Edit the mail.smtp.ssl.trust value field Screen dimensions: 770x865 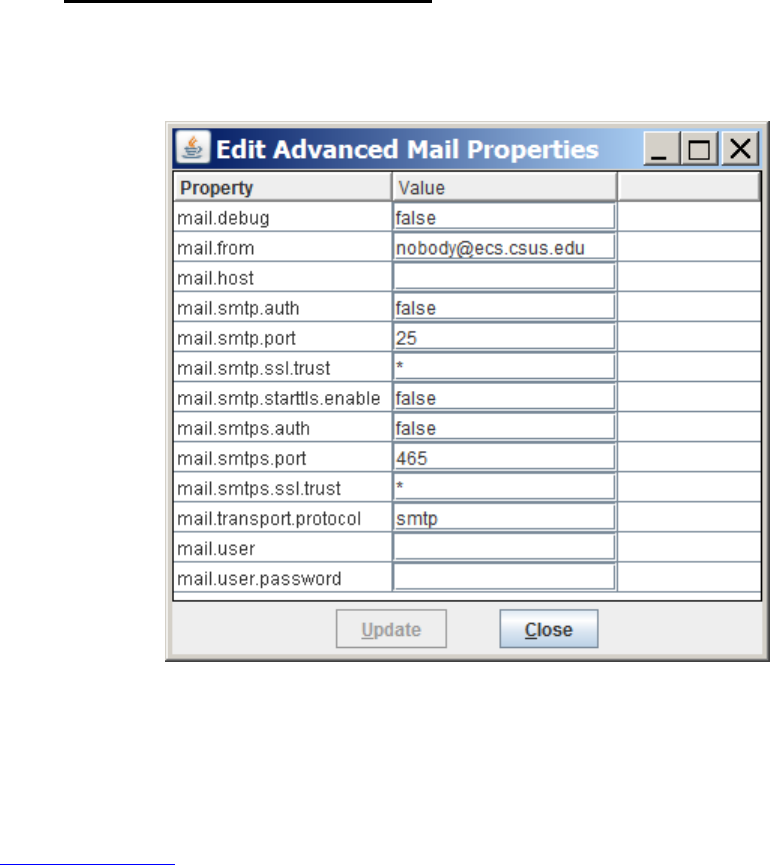tap(504, 367)
